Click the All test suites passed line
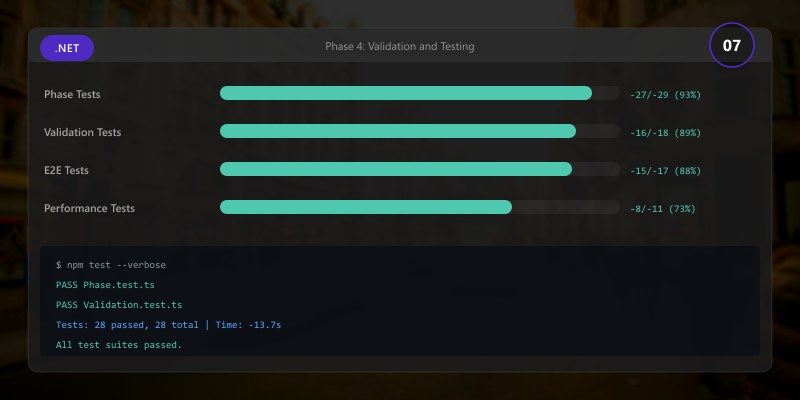 click(x=119, y=345)
